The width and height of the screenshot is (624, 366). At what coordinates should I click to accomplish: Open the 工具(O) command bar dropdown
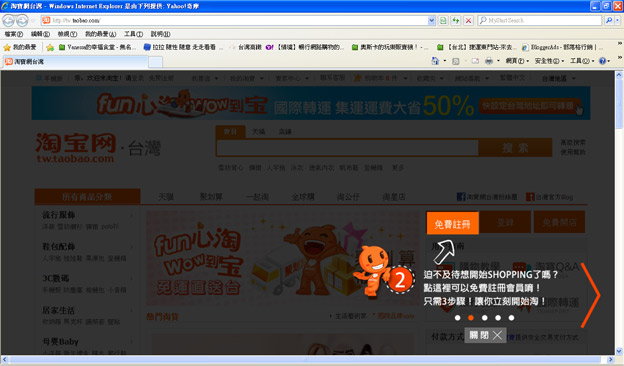coord(582,61)
